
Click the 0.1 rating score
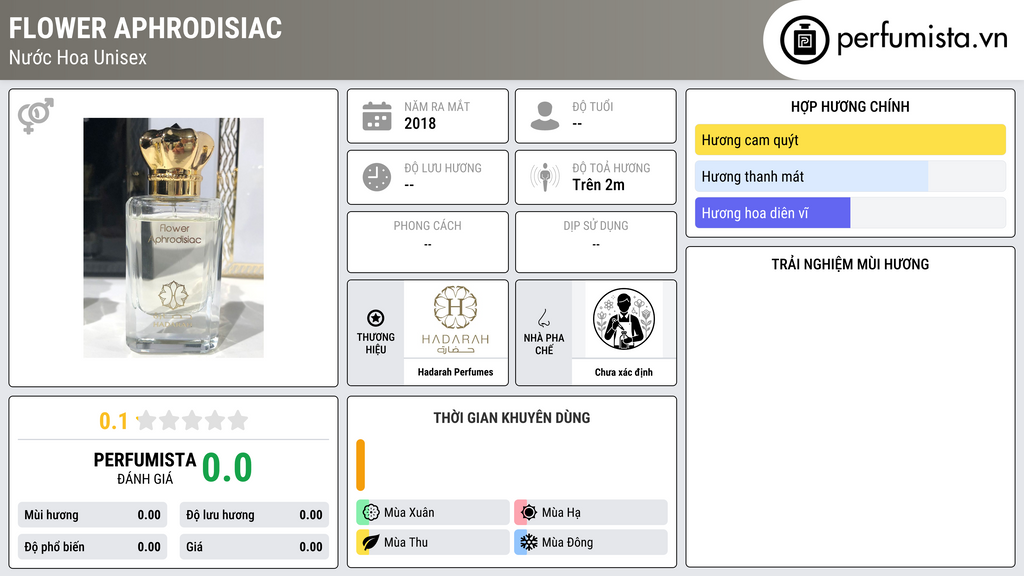[x=114, y=421]
